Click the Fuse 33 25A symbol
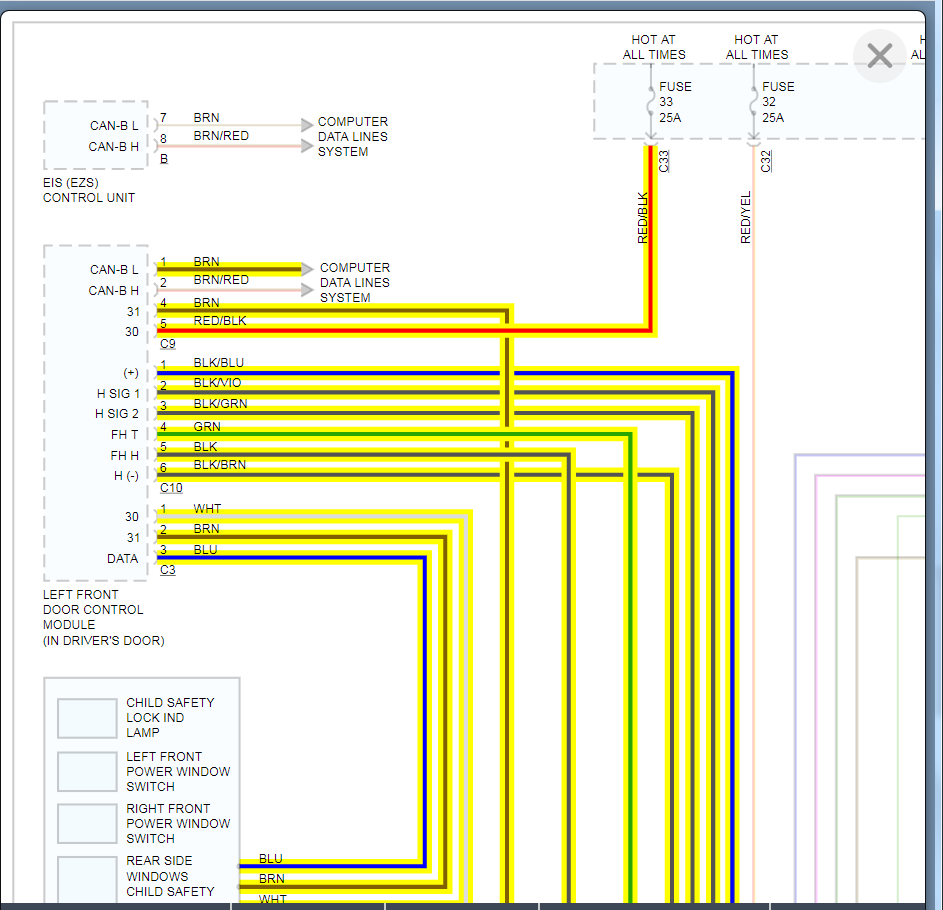Image resolution: width=943 pixels, height=910 pixels. tap(651, 102)
